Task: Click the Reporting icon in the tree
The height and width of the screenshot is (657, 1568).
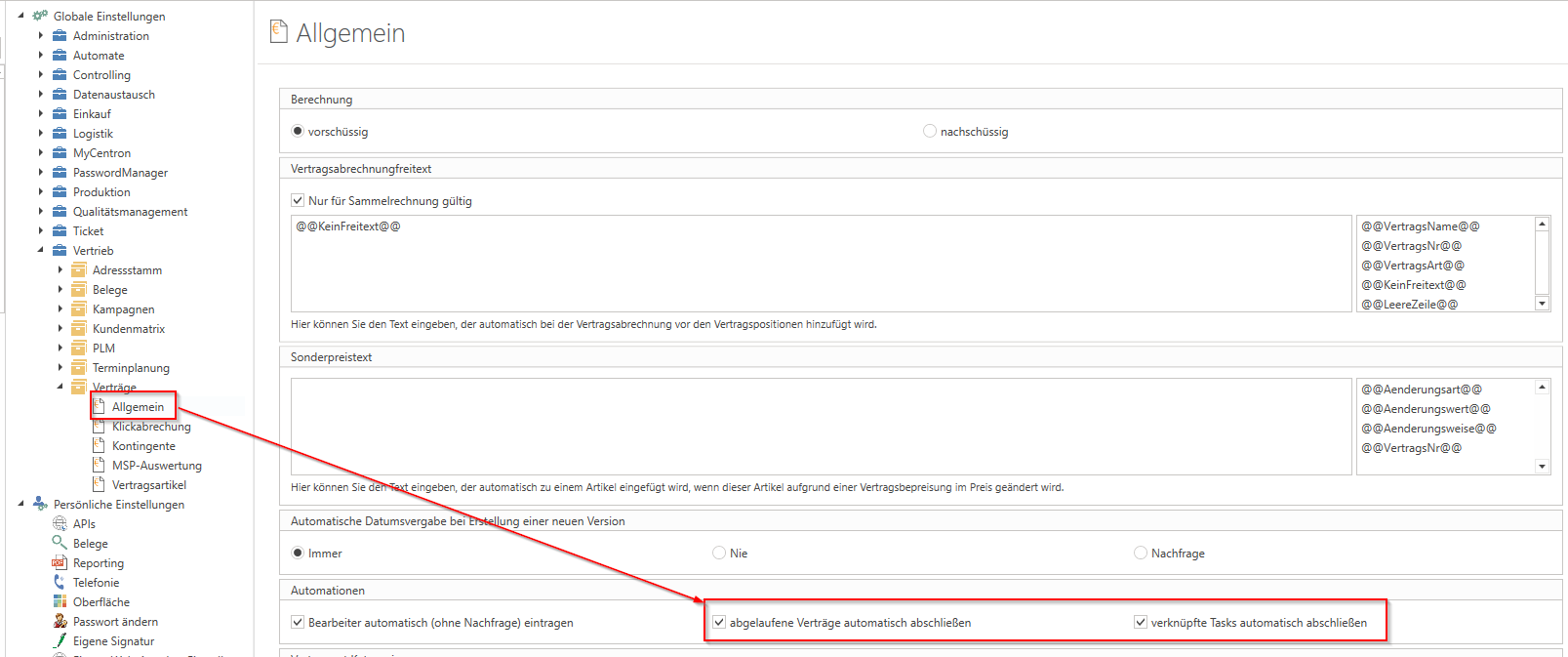Action: click(x=60, y=563)
